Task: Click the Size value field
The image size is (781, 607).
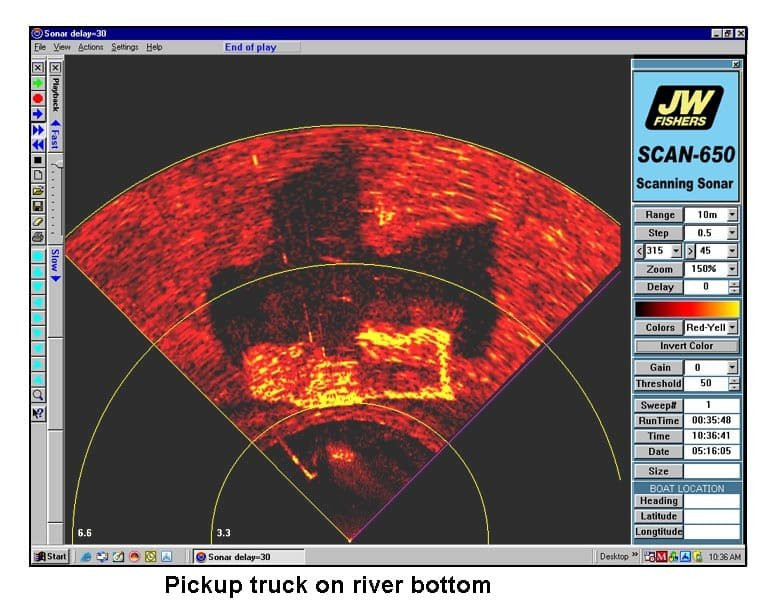Action: tap(711, 471)
